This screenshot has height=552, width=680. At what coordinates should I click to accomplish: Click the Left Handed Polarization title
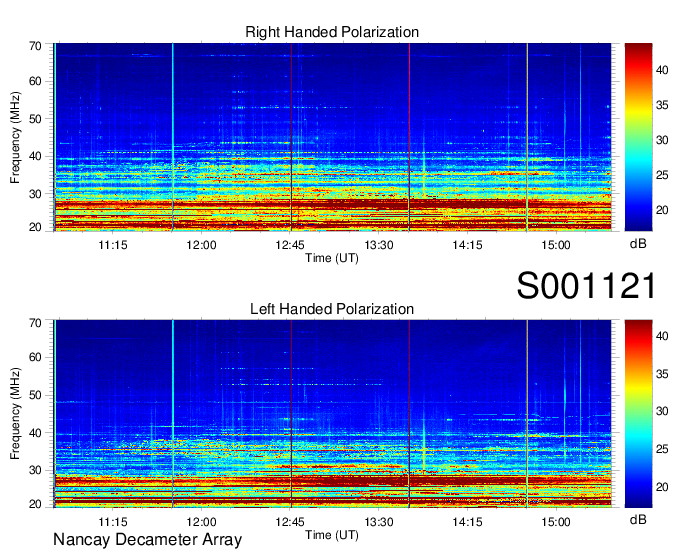[x=332, y=309]
